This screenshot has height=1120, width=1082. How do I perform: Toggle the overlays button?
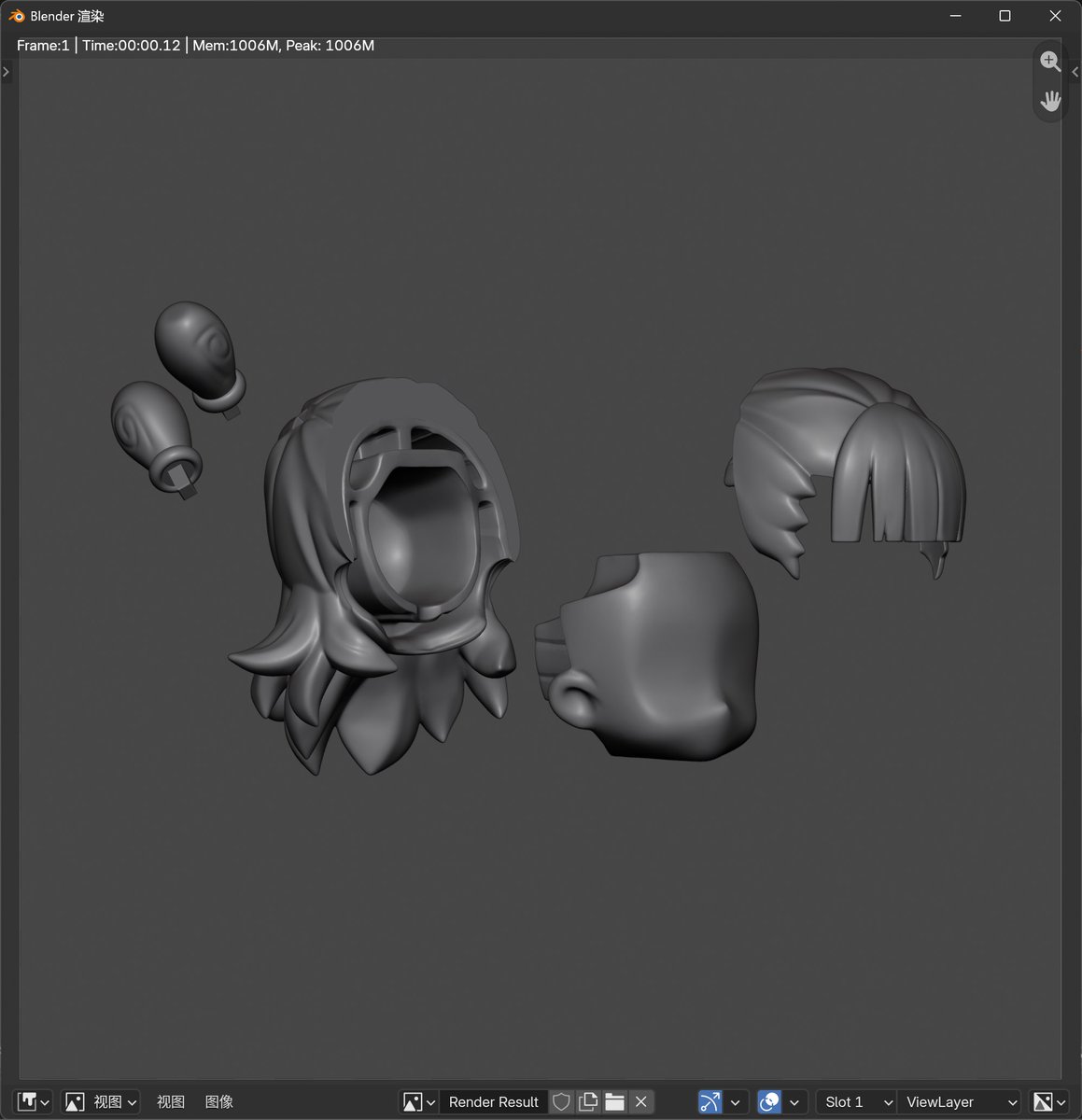coord(769,1102)
